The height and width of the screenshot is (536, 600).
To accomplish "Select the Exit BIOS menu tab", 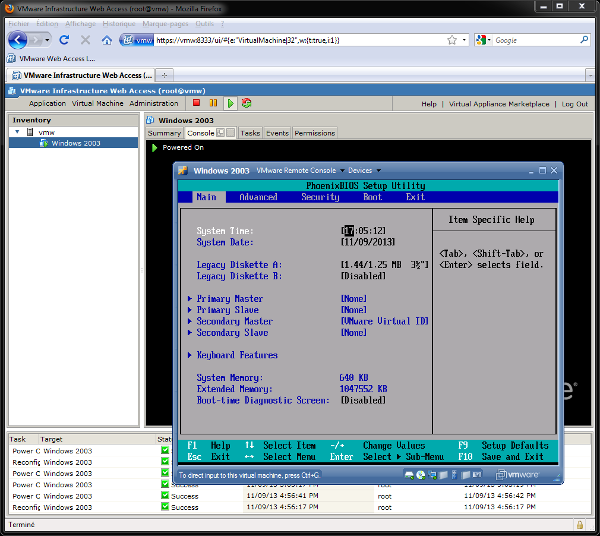I will 416,197.
